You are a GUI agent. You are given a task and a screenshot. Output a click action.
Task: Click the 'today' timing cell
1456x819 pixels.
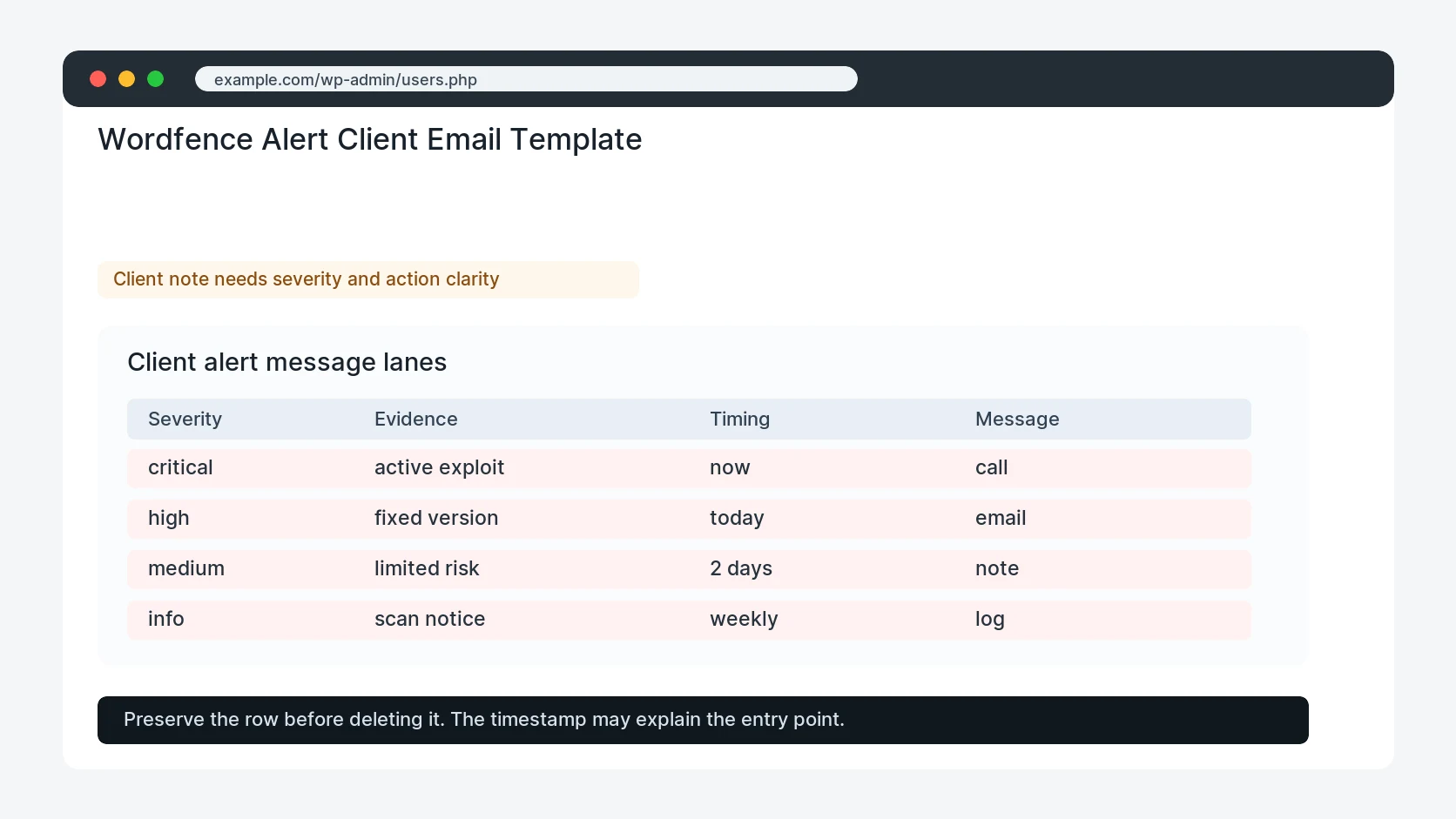point(737,519)
